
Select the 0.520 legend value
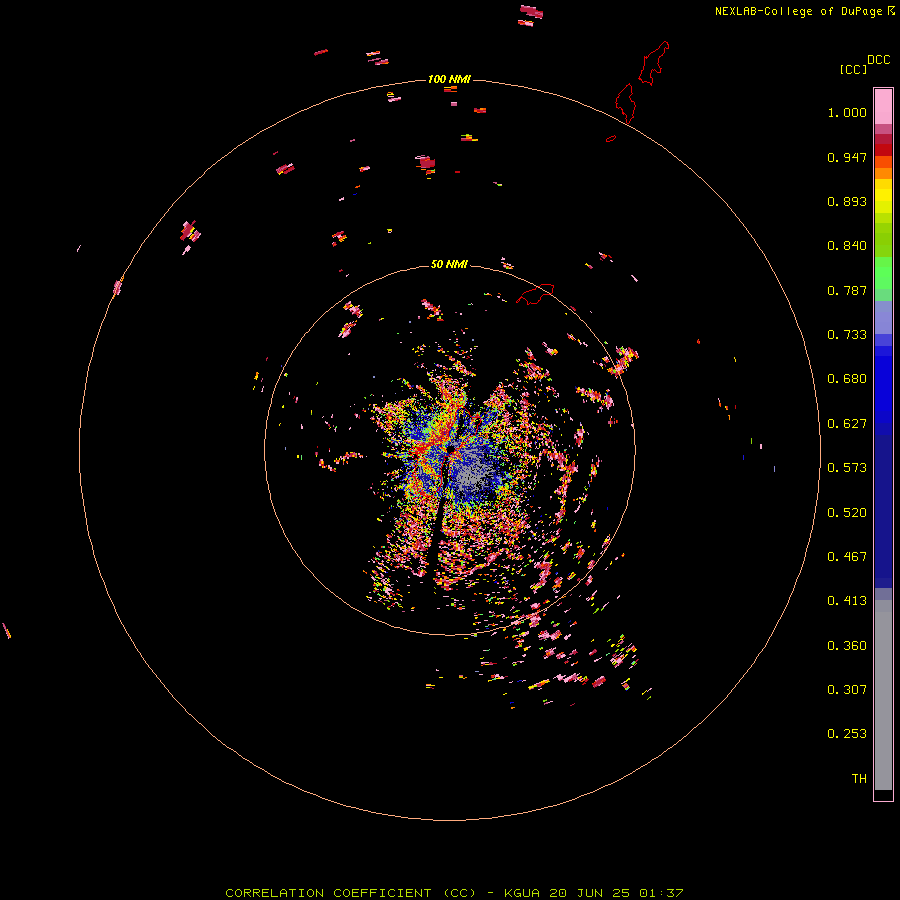click(847, 513)
